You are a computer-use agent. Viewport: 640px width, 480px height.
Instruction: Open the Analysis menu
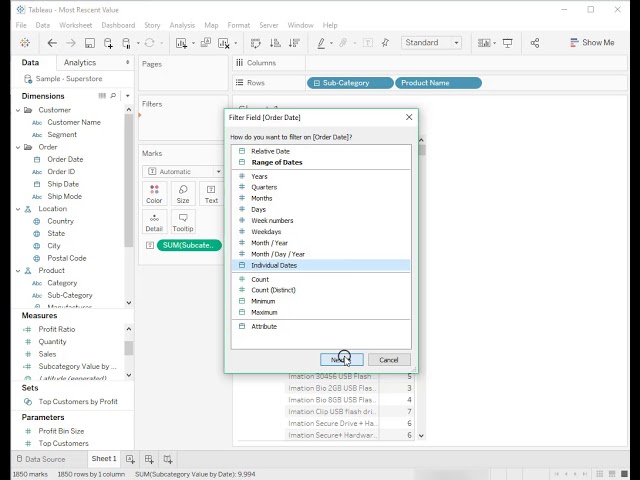[x=182, y=25]
